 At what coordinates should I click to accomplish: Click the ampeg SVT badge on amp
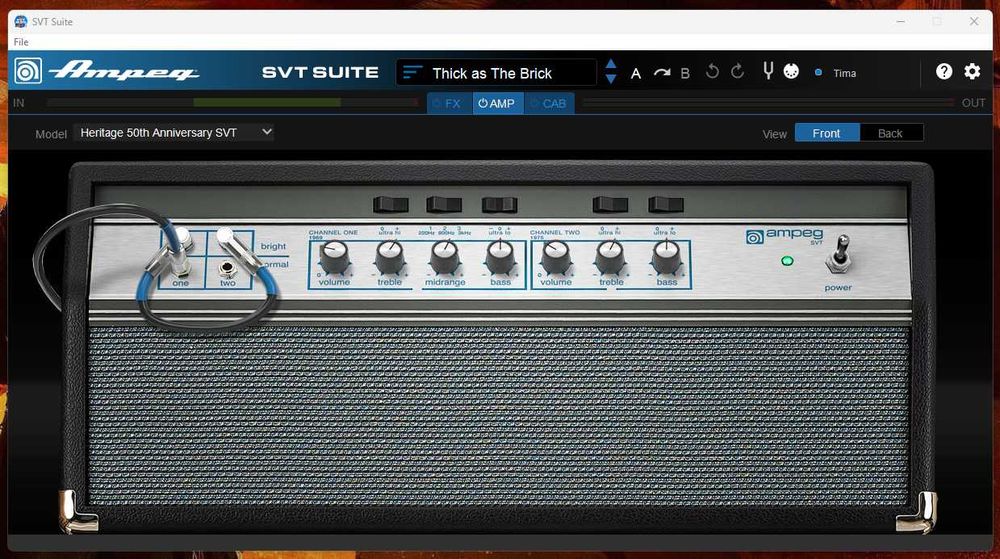[x=784, y=236]
